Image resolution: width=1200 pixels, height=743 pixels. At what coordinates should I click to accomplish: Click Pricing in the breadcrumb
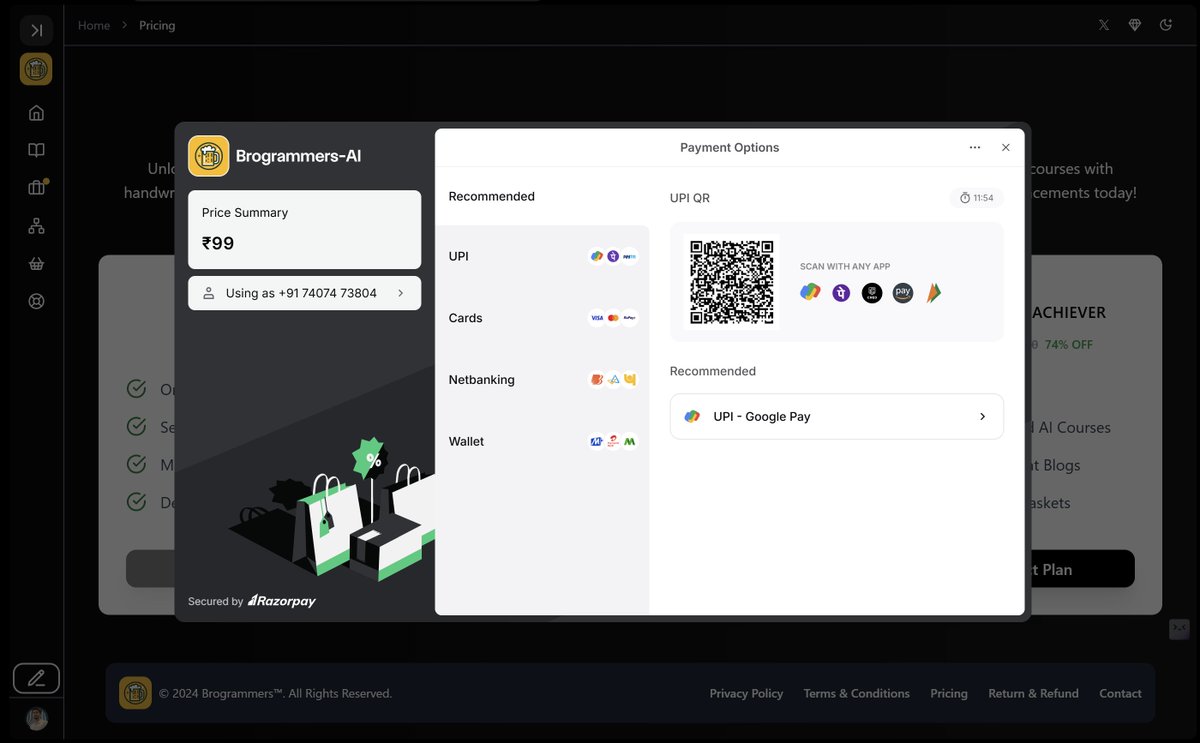pos(157,25)
